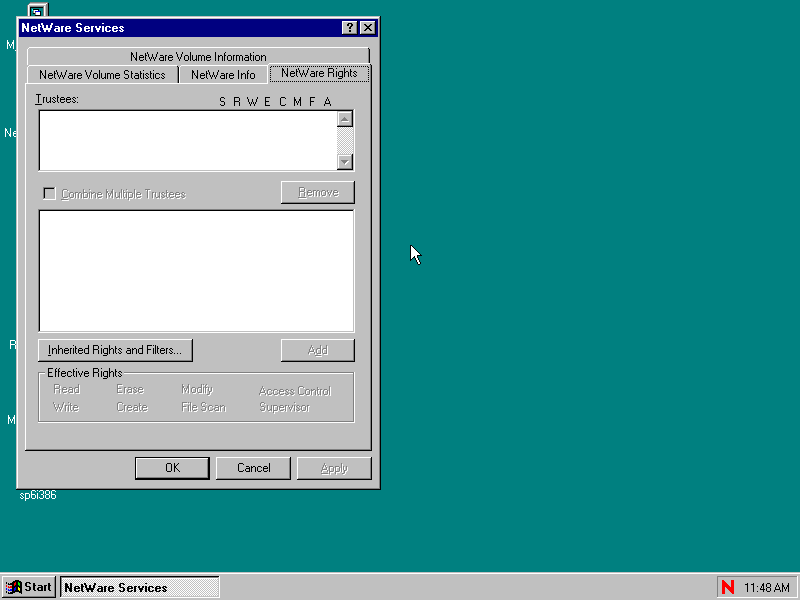The image size is (800, 600).
Task: Click the Create effective right label
Action: click(x=132, y=407)
